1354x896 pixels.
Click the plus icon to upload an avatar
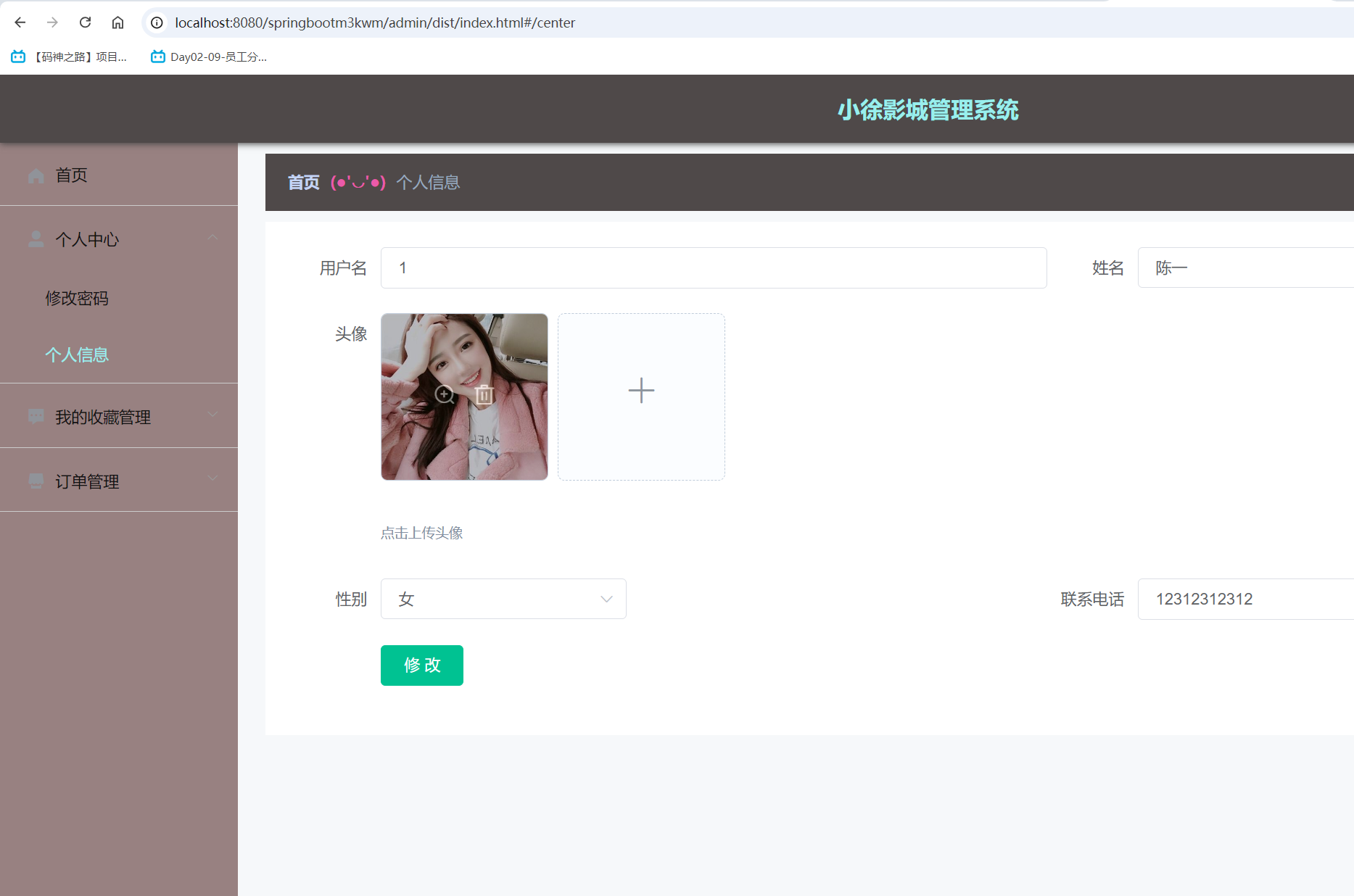(641, 391)
